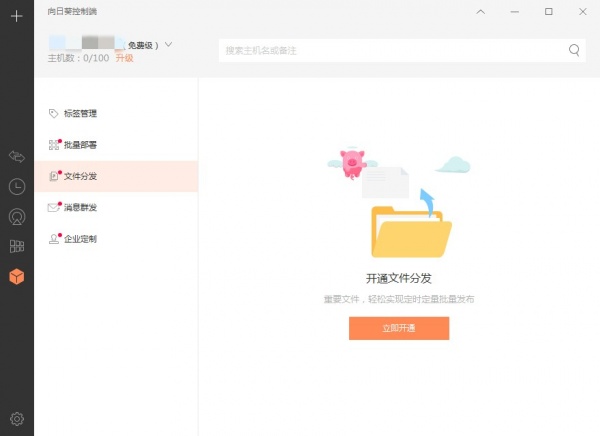
Task: Open the grid apps icon in sidebar
Action: [x=17, y=246]
